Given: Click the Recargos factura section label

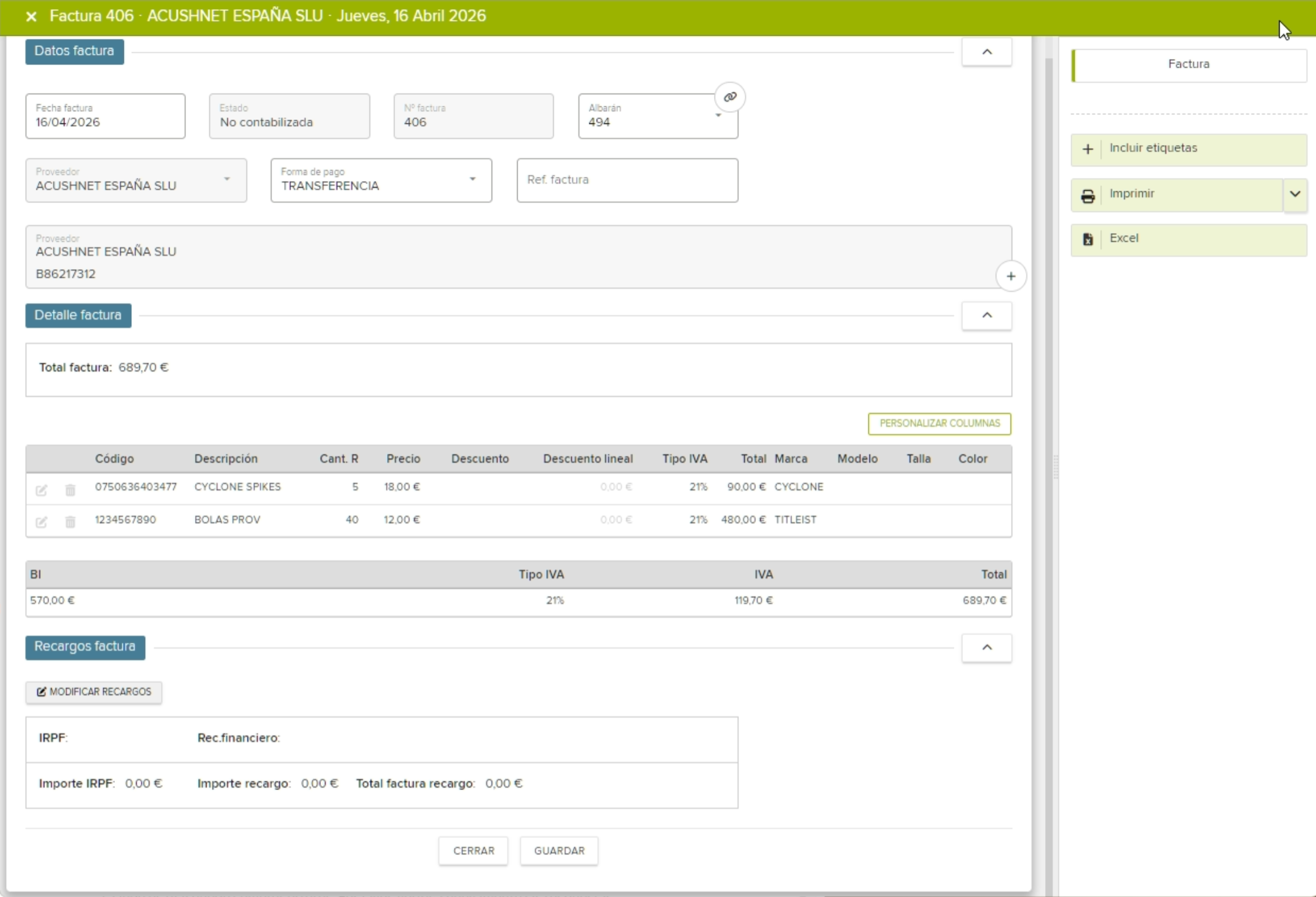Looking at the screenshot, I should point(85,647).
